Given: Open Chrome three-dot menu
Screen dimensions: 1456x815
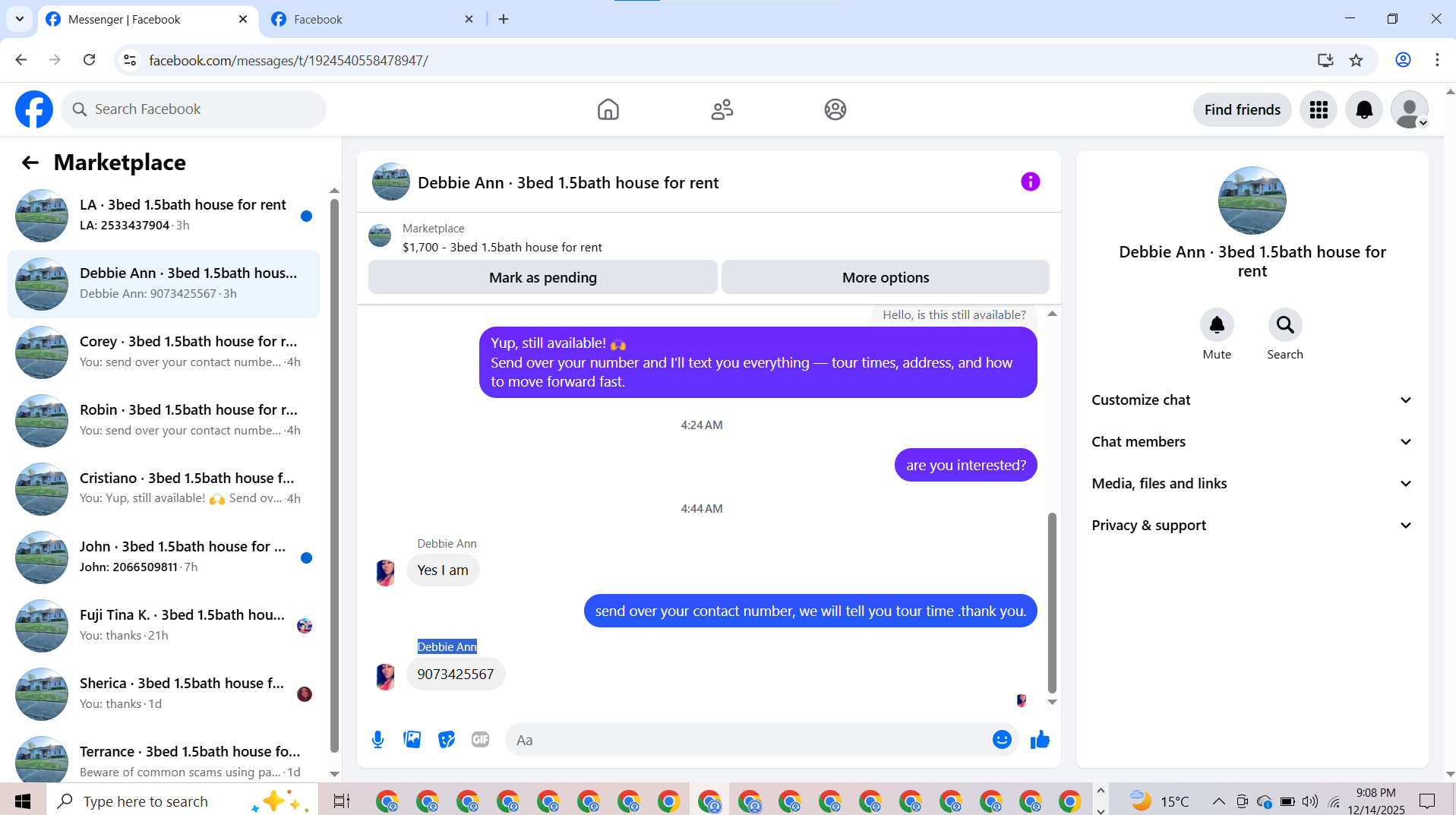Looking at the screenshot, I should coord(1437,60).
